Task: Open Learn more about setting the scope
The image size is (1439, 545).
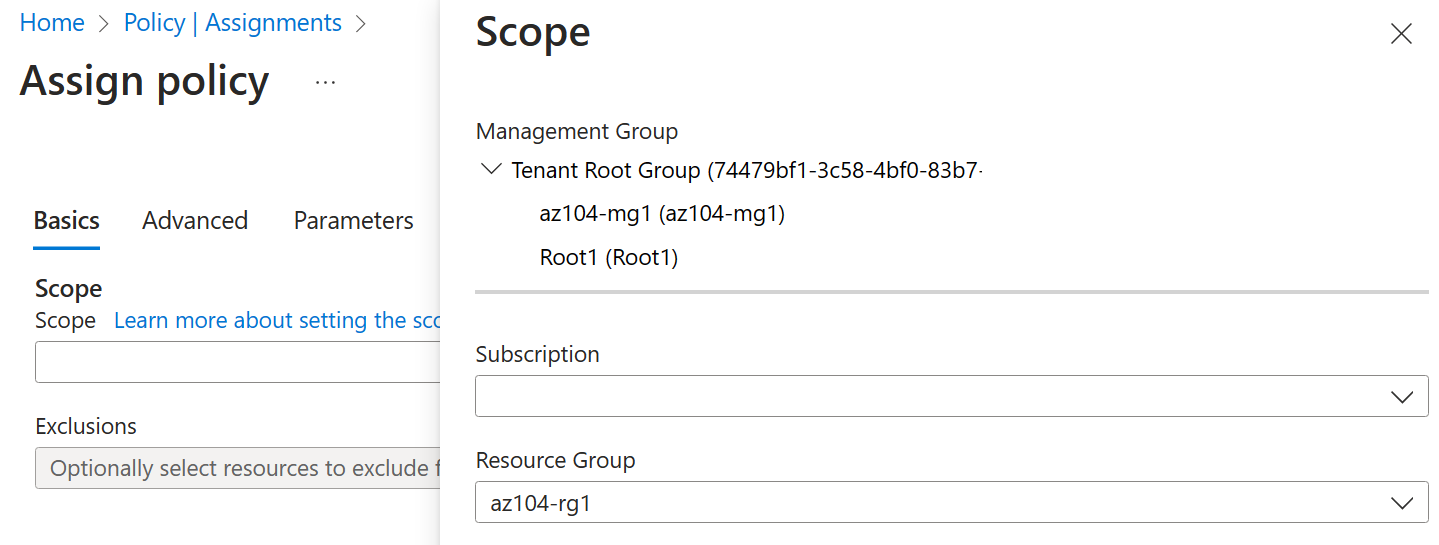Action: pyautogui.click(x=277, y=321)
